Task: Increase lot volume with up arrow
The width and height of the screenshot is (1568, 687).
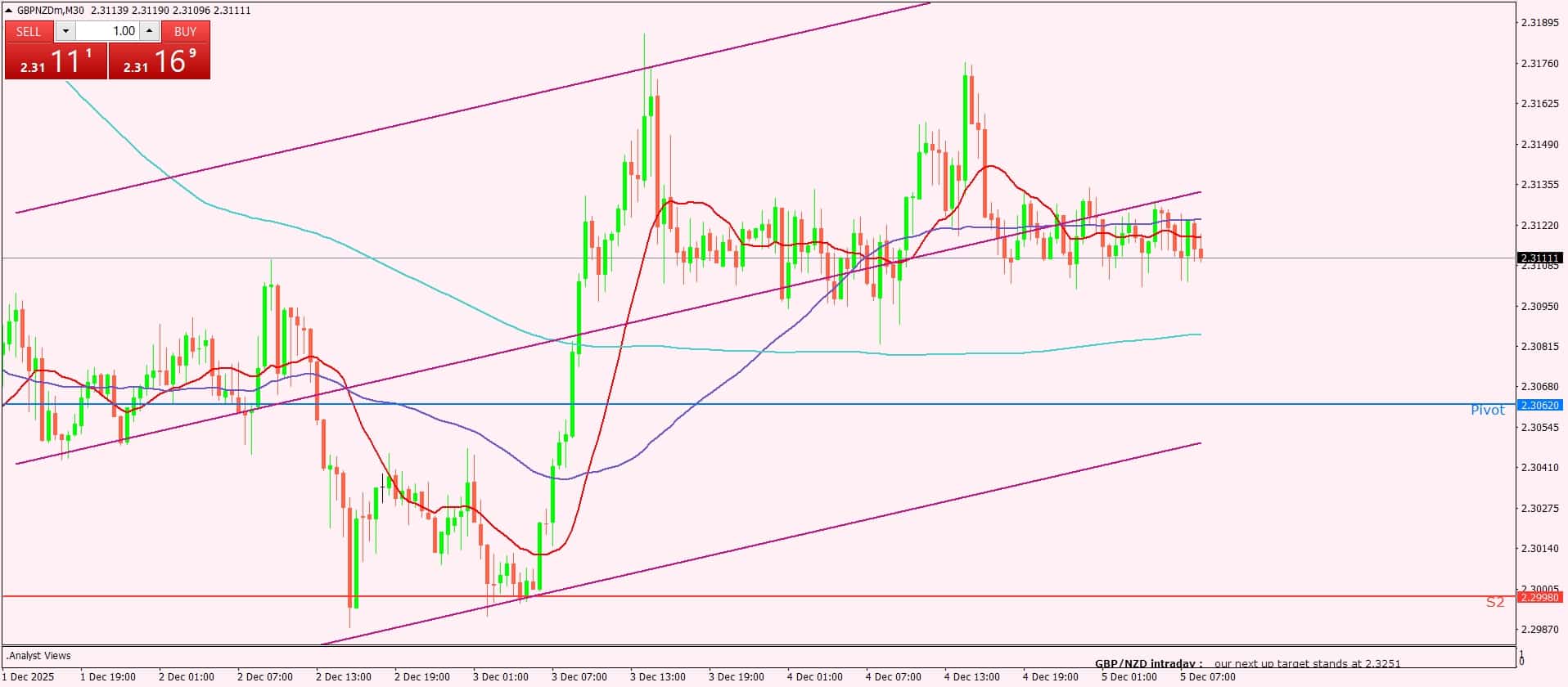Action: click(x=149, y=31)
